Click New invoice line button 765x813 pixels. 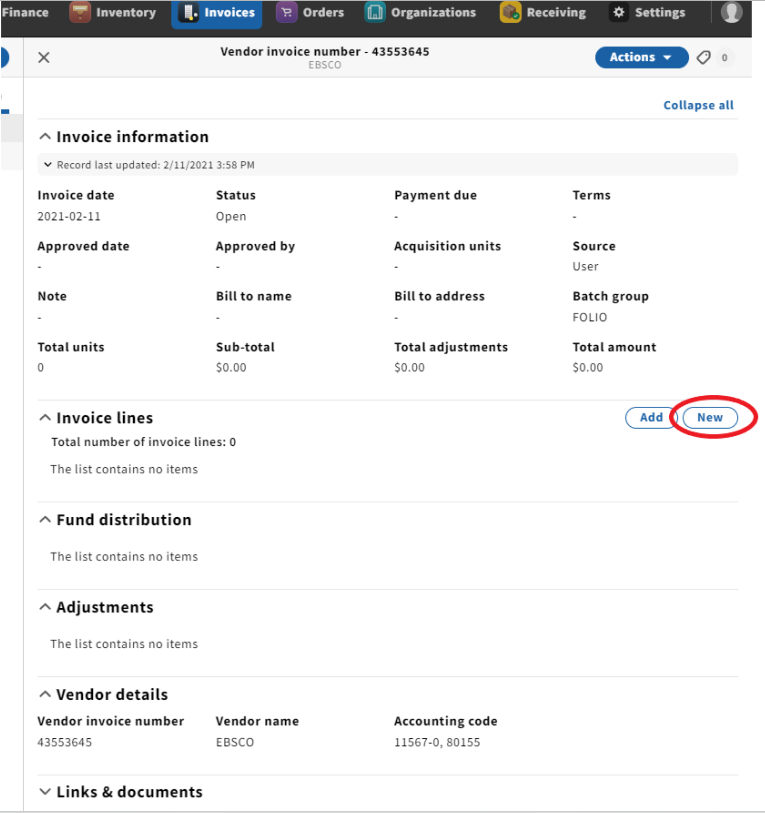click(x=710, y=418)
